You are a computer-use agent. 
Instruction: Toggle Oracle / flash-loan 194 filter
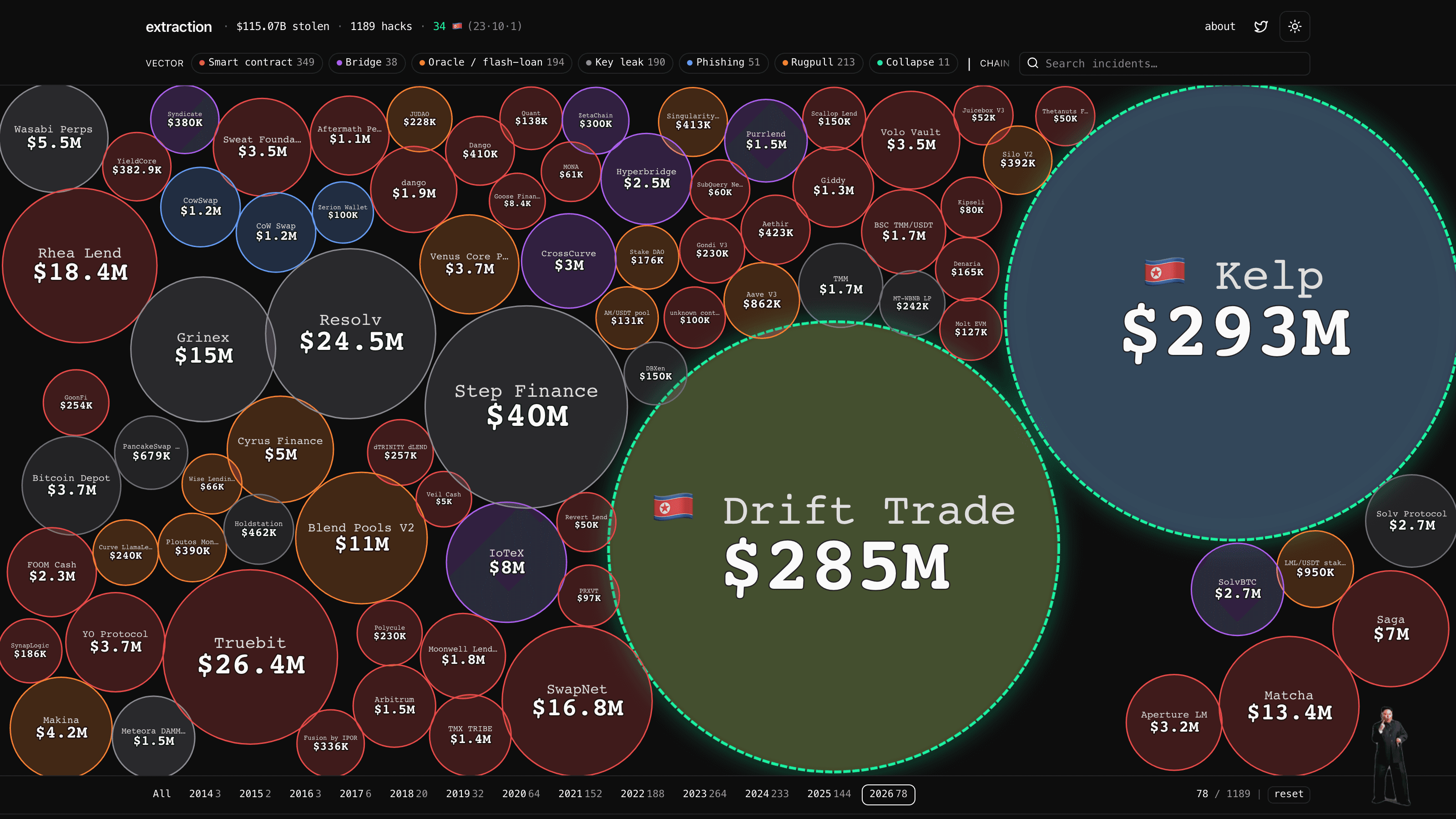492,63
